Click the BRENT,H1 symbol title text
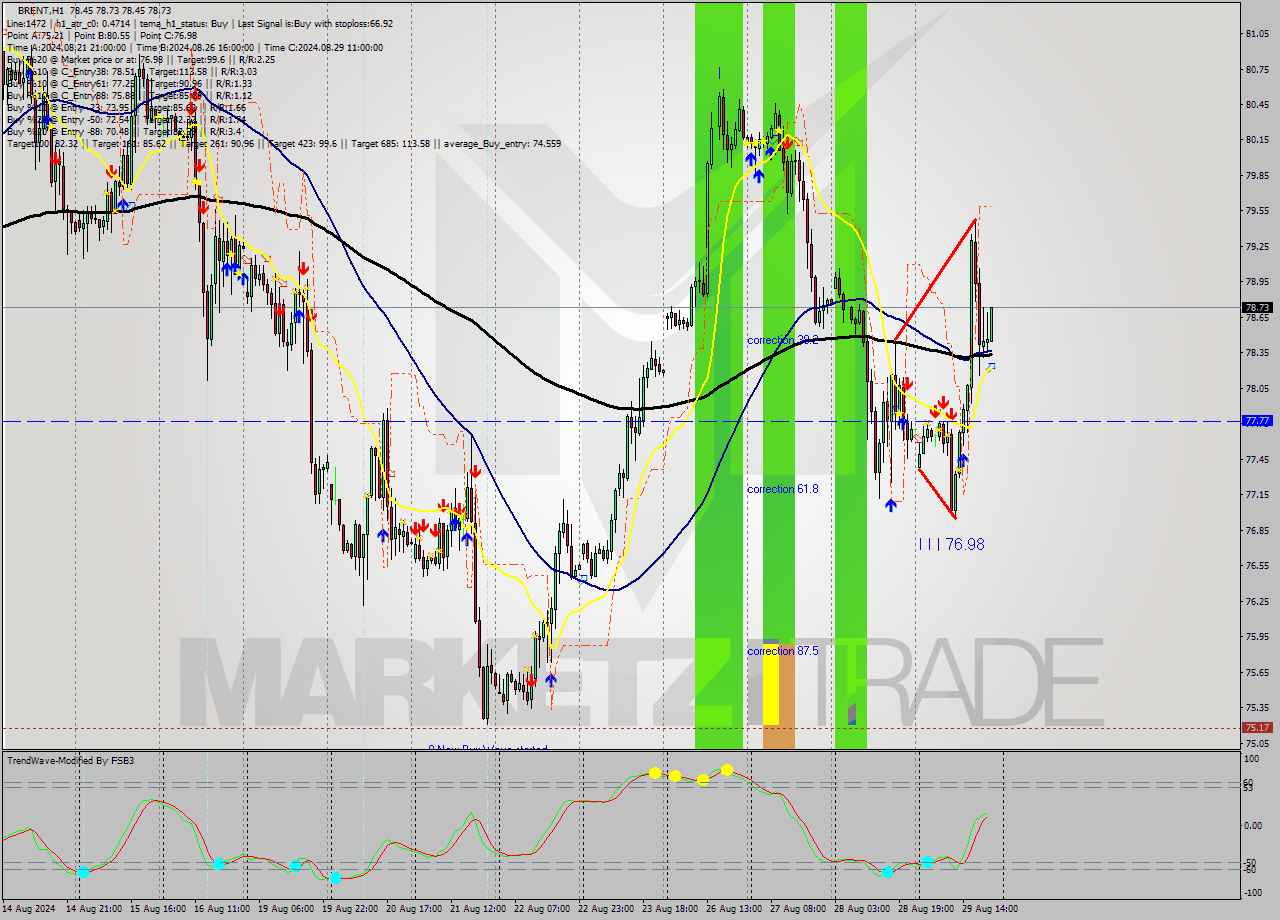Screen dimensions: 1280x920 click(40, 10)
